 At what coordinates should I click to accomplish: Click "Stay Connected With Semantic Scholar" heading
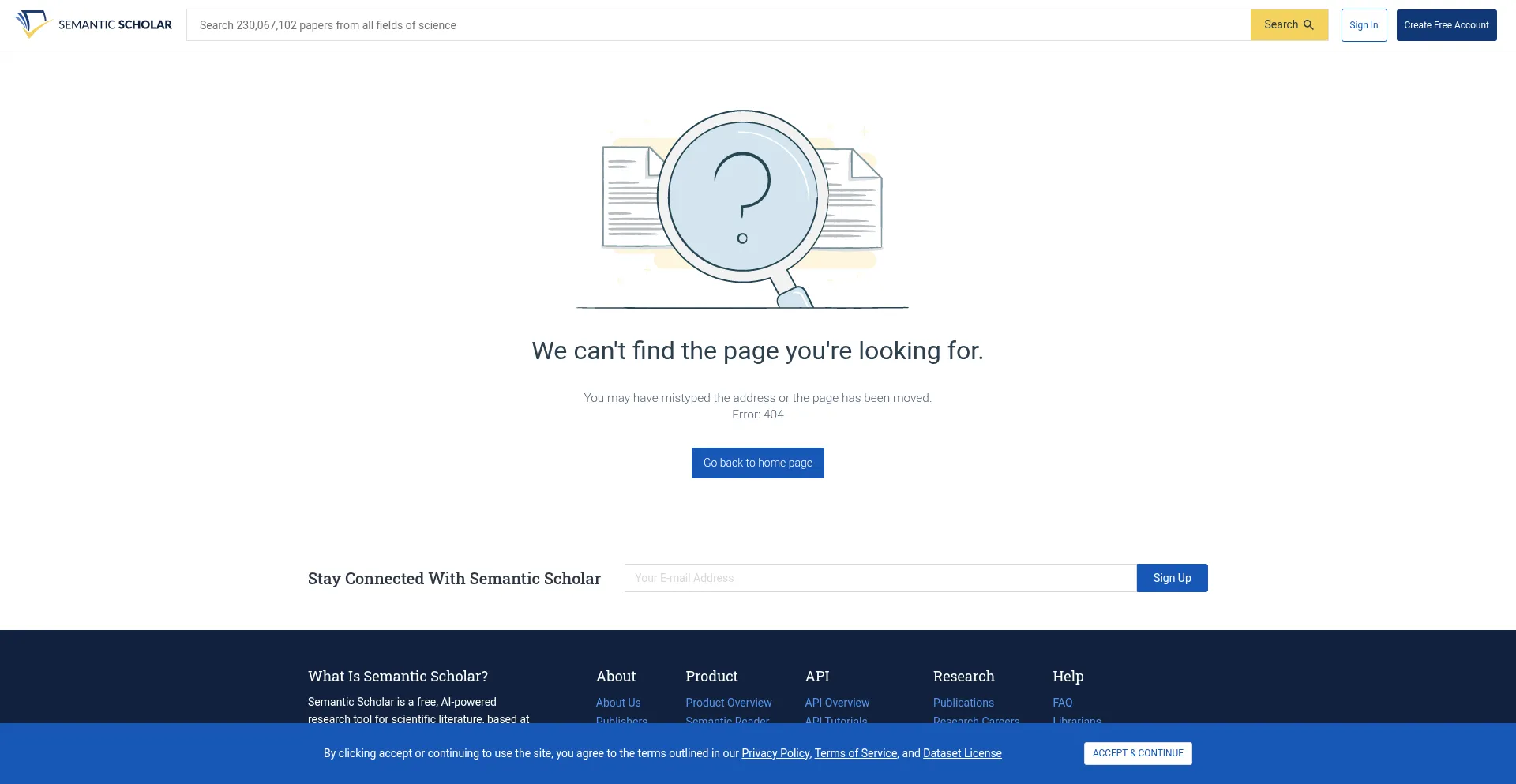pos(454,579)
